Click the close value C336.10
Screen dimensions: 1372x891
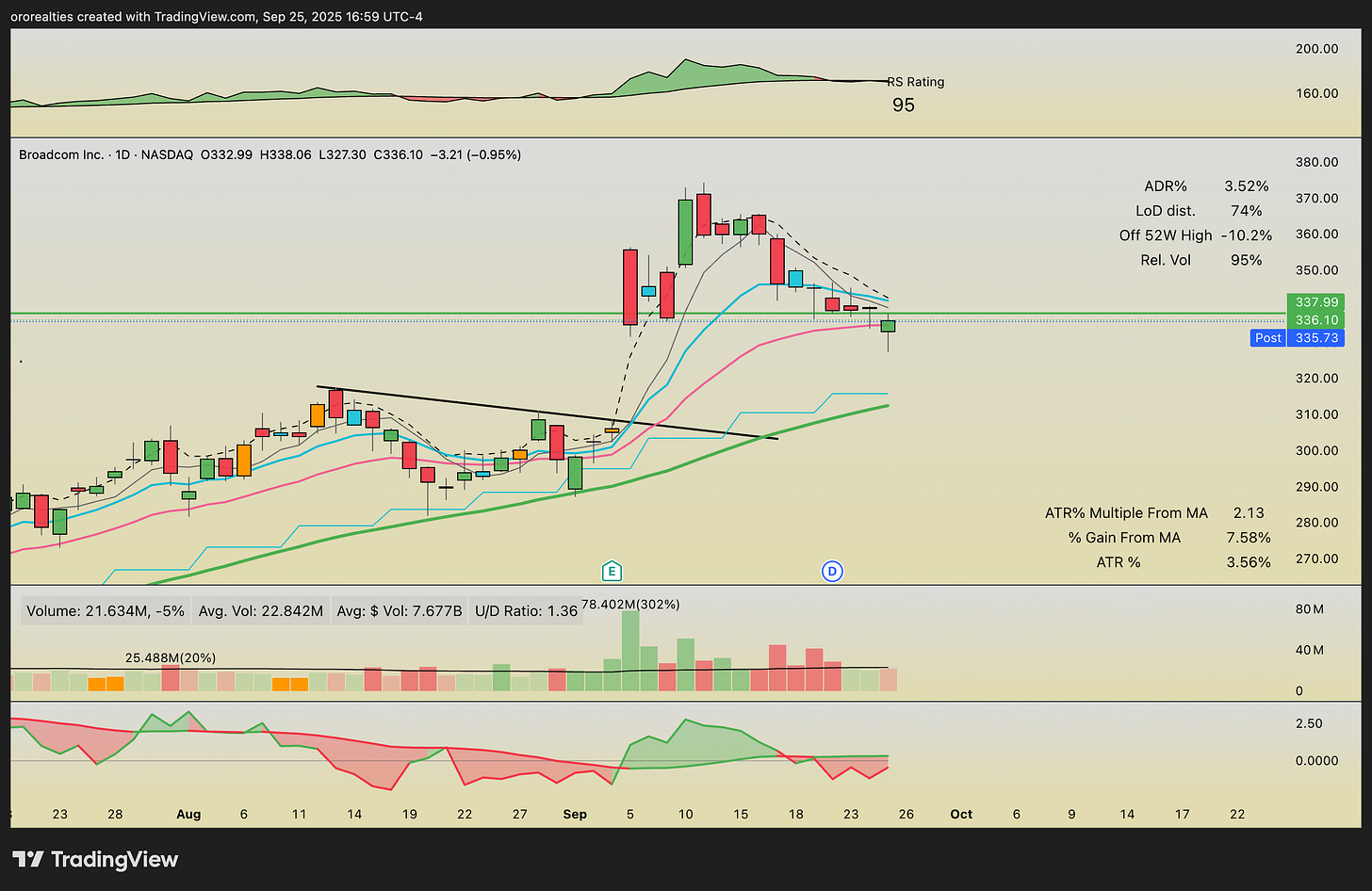[x=399, y=154]
